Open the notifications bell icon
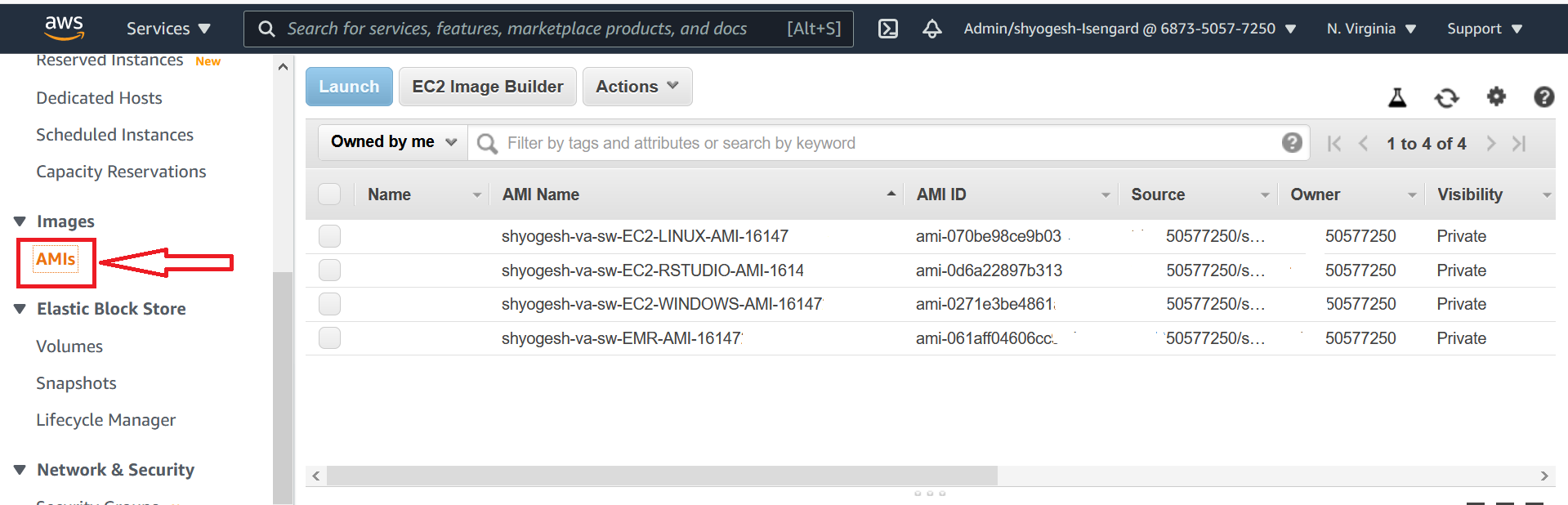The image size is (1568, 505). pos(931,29)
